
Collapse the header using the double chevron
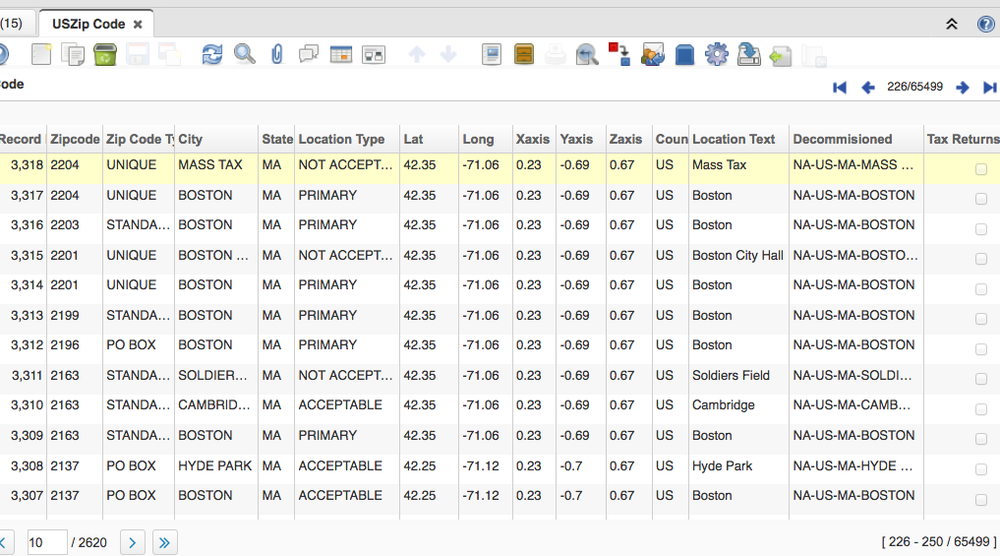[952, 24]
